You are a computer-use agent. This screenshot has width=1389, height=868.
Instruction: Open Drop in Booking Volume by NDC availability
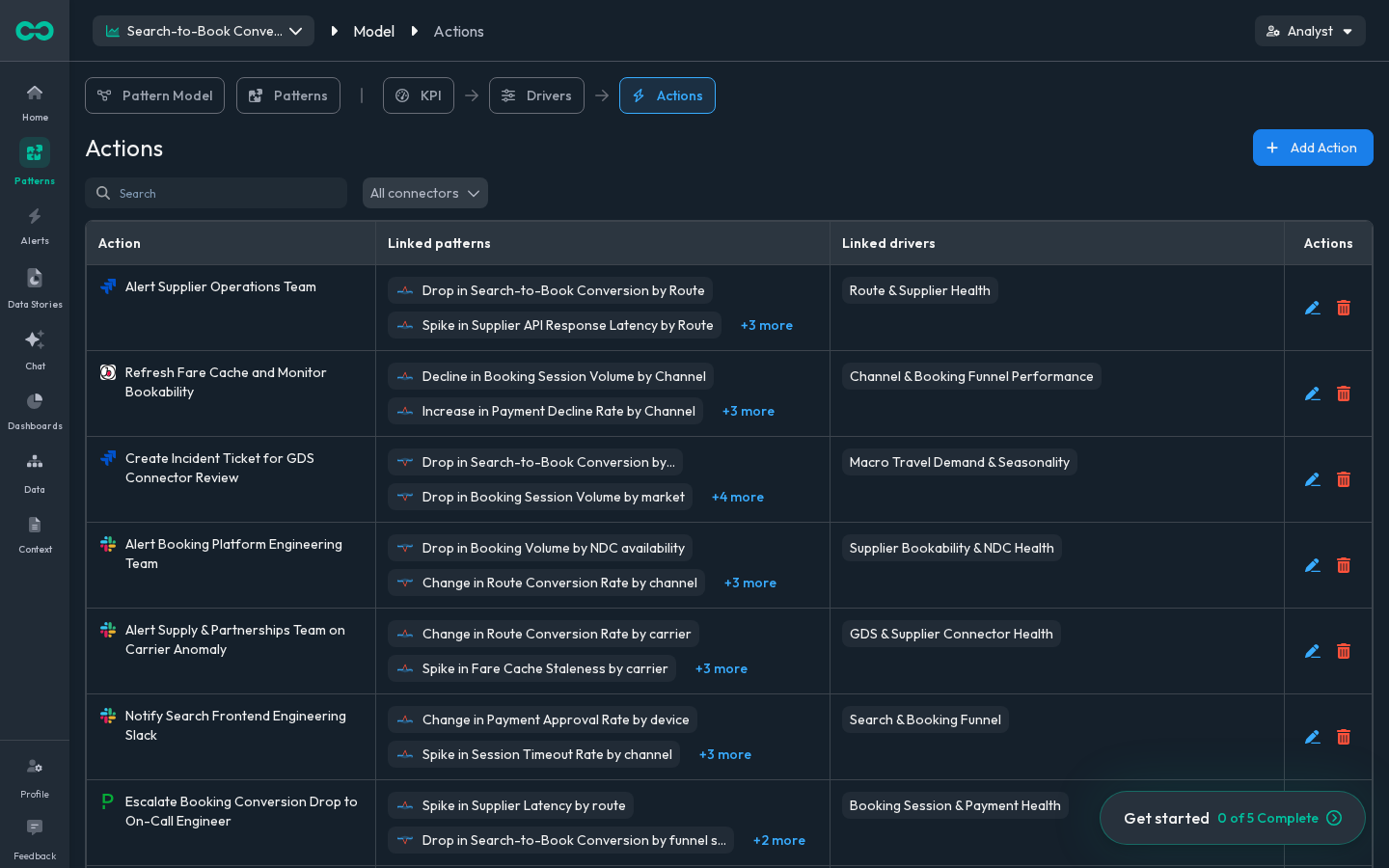click(x=540, y=548)
